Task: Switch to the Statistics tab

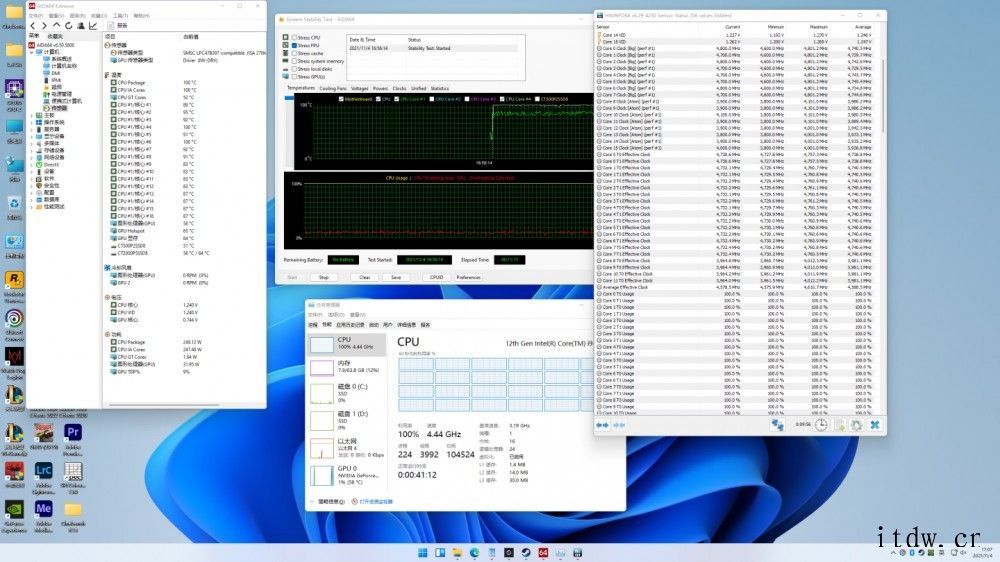Action: coord(439,89)
